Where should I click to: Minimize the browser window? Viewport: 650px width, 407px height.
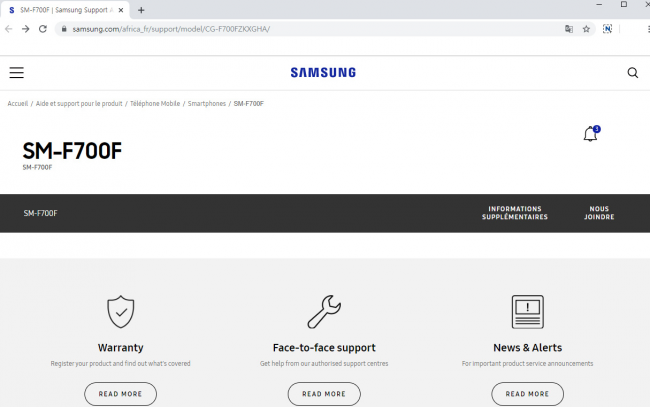599,5
